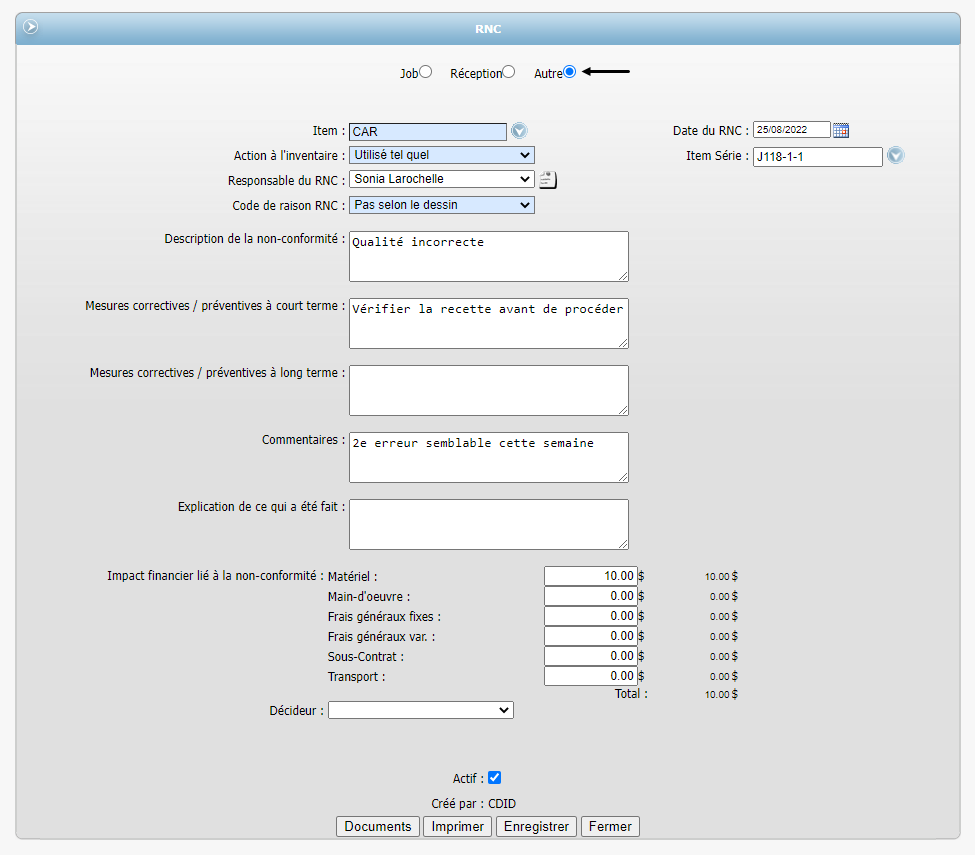Expand the Code de raison RNC dropdown
The image size is (975, 855).
click(x=441, y=205)
